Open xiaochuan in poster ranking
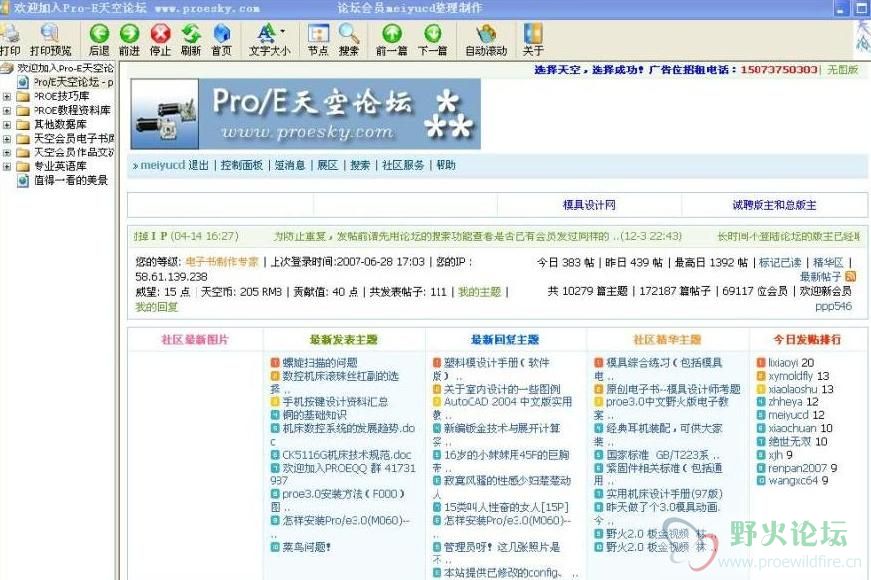This screenshot has width=871, height=580. [793, 428]
